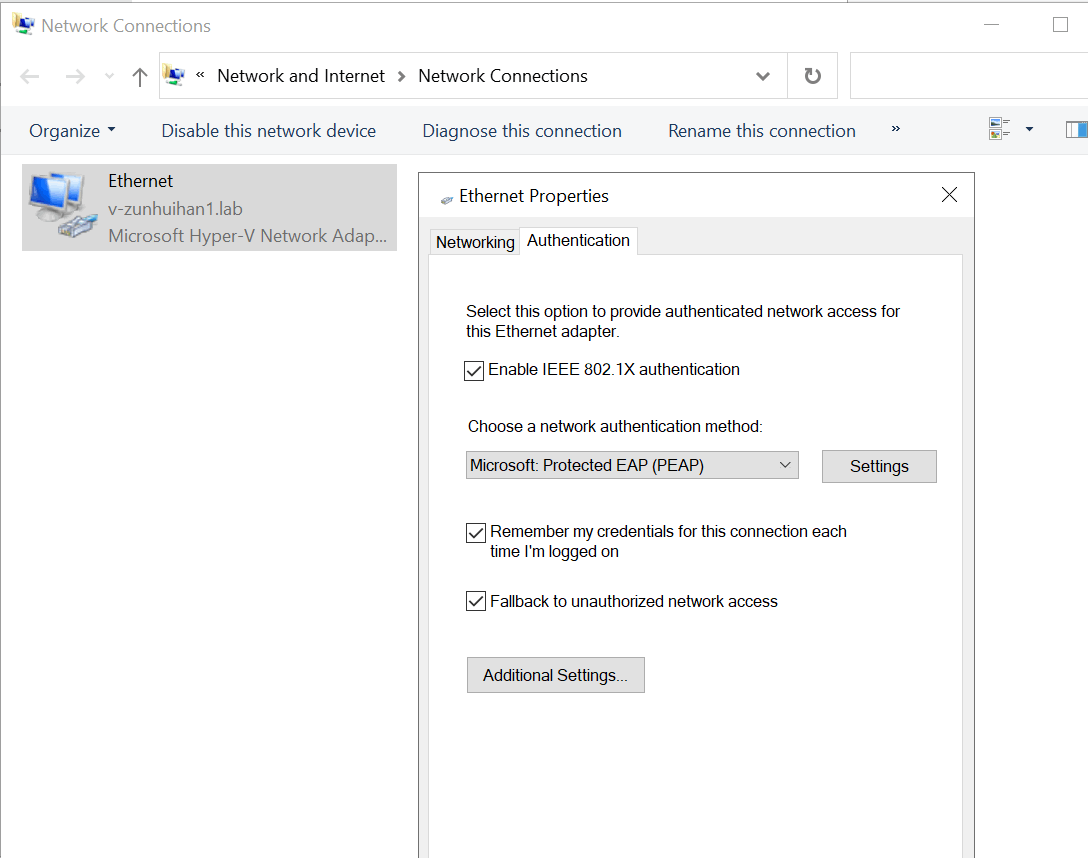
Task: Switch to the Networking tab
Action: coord(474,242)
